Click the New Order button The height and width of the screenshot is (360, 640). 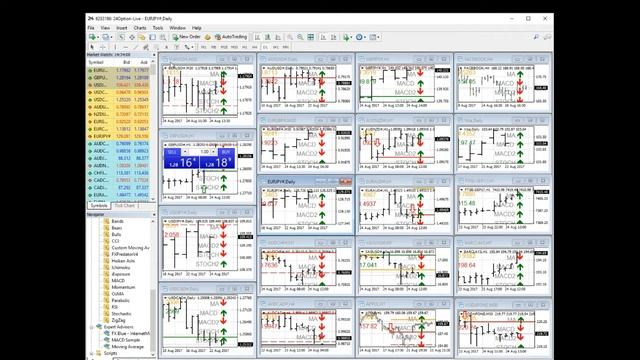point(187,37)
